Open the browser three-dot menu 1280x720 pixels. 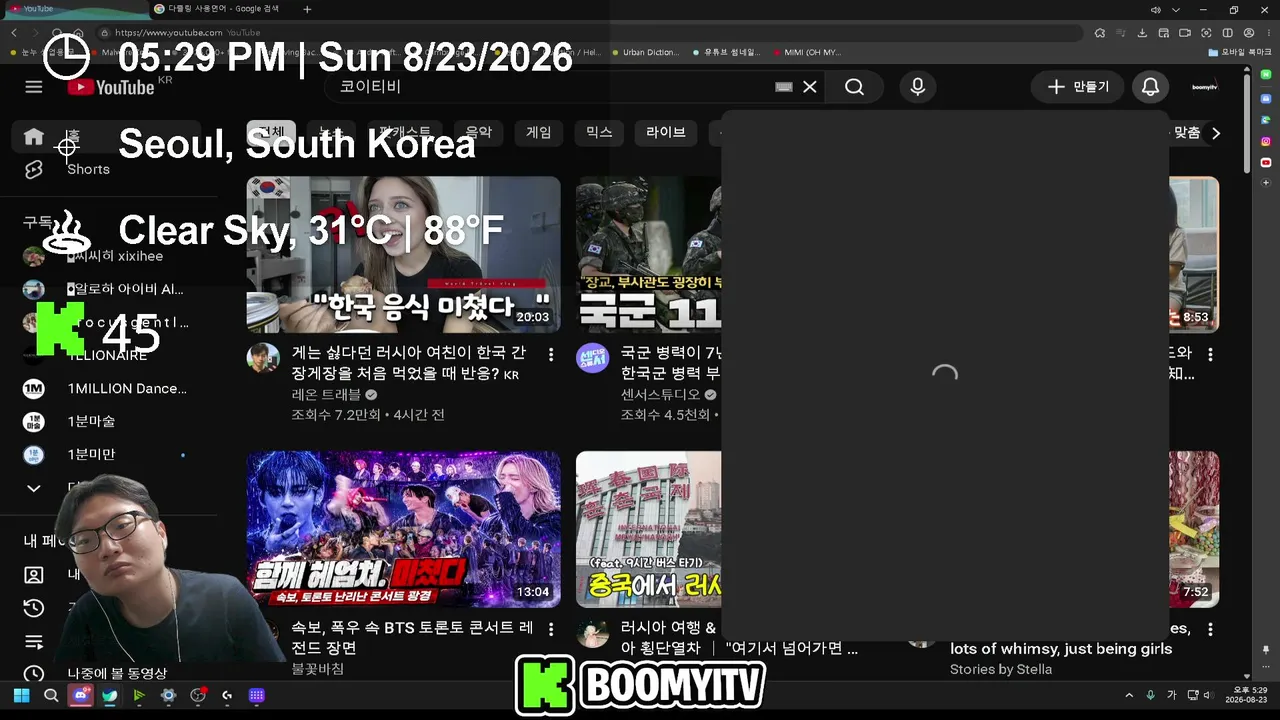(1267, 33)
